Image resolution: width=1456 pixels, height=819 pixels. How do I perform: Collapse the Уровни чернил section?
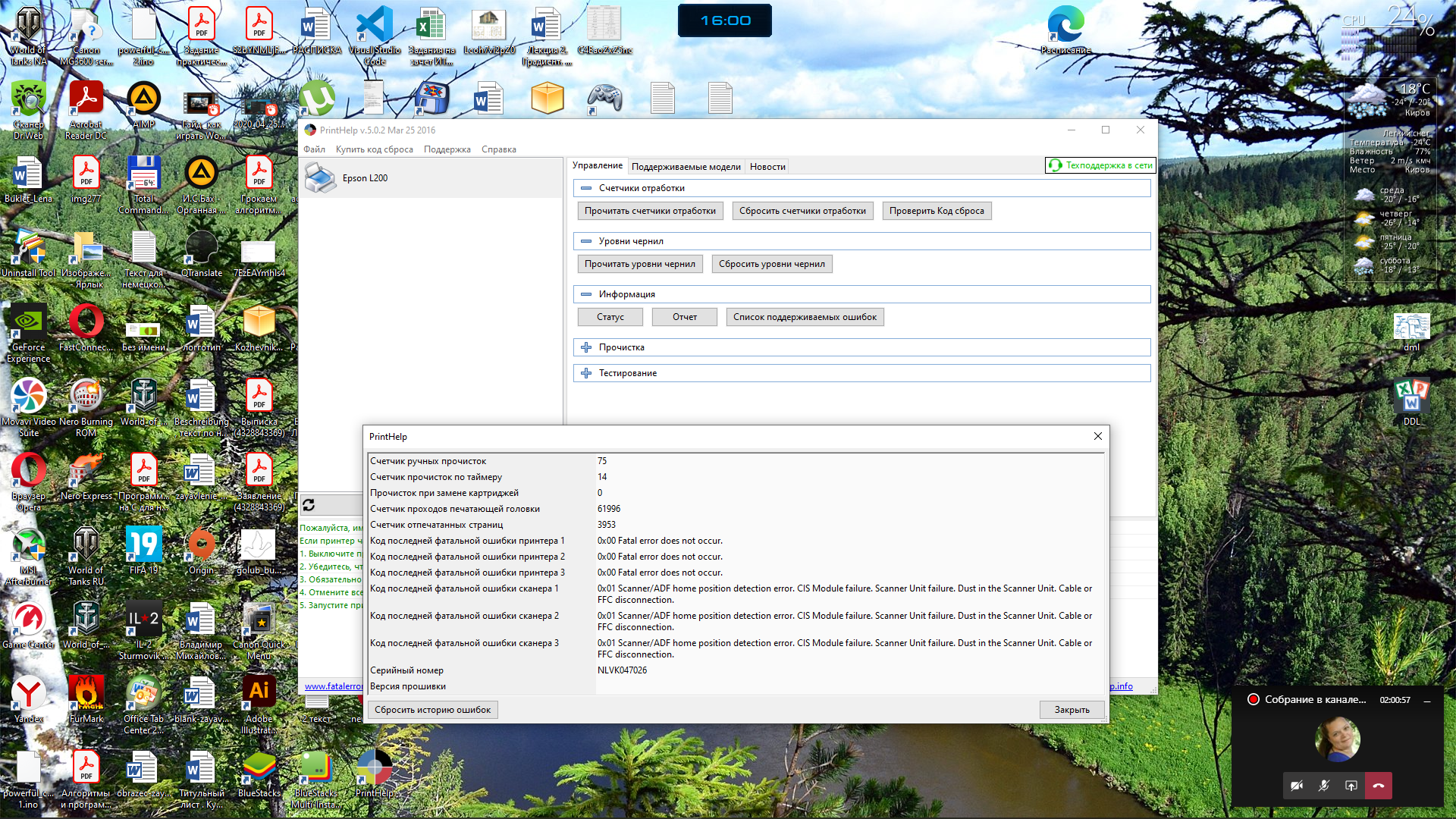coord(586,241)
